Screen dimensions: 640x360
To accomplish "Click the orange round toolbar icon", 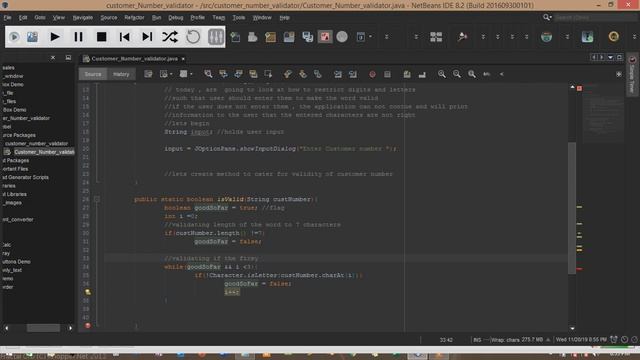I will 613,37.
